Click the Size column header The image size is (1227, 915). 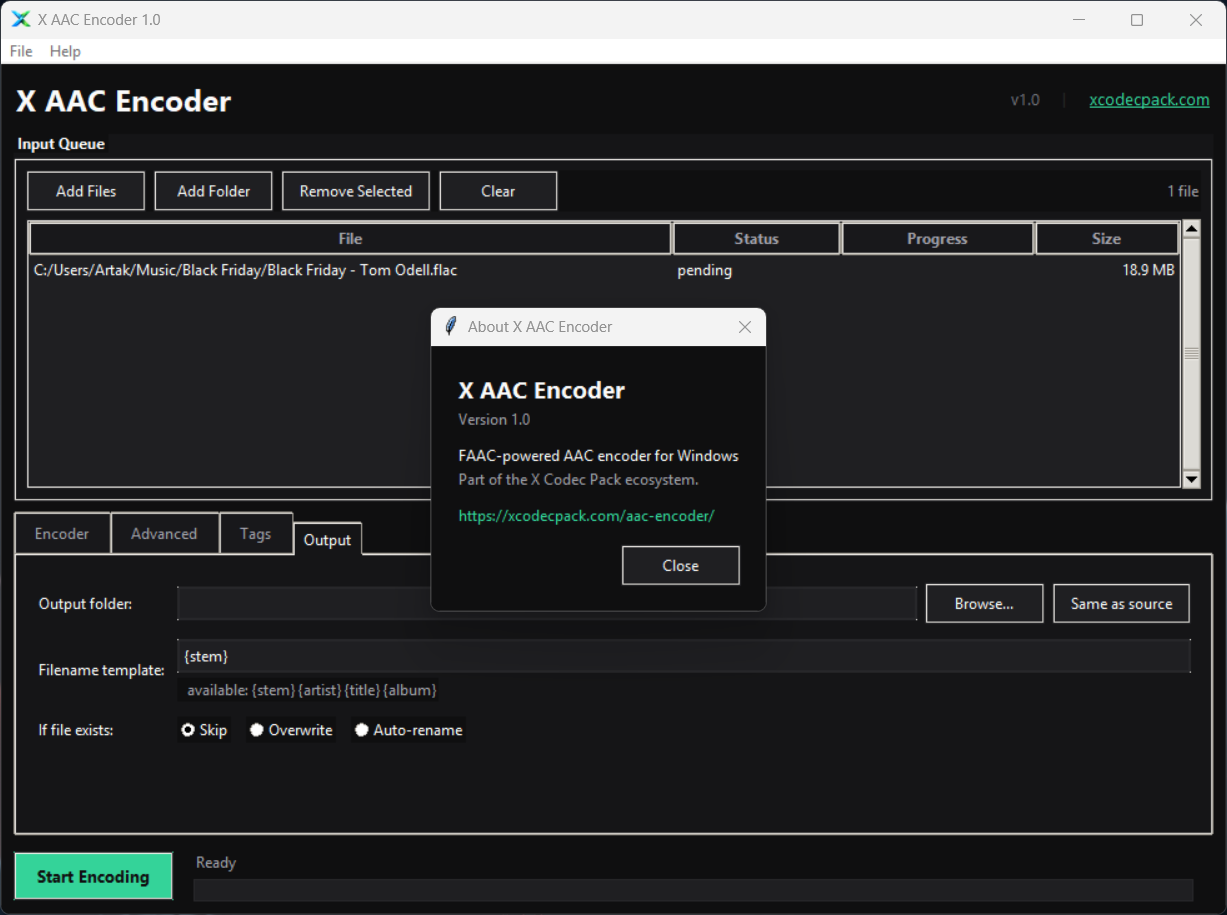[x=1106, y=239]
